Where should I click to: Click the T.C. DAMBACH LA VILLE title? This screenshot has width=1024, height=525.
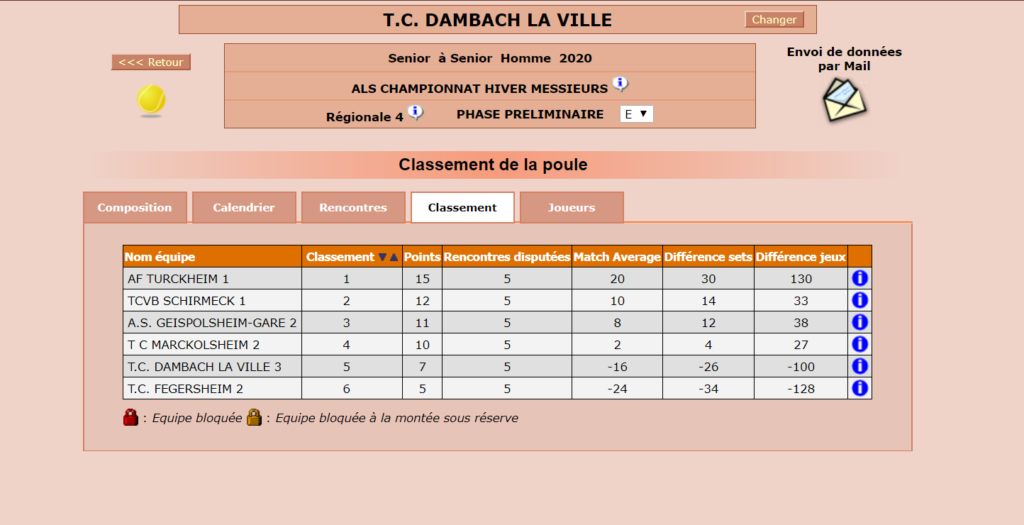pos(498,20)
